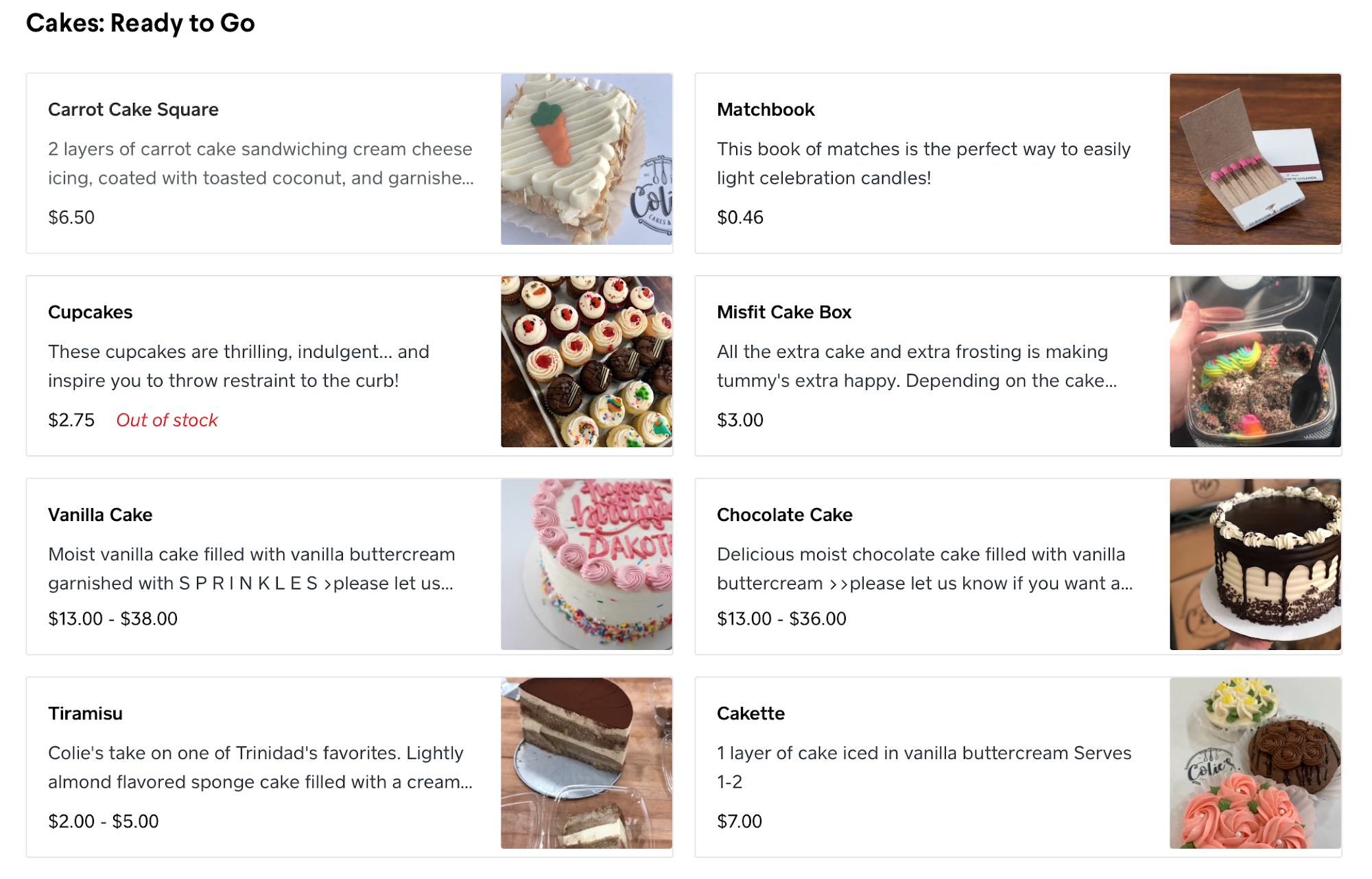View the Misfit Cake Box image

tap(1255, 362)
